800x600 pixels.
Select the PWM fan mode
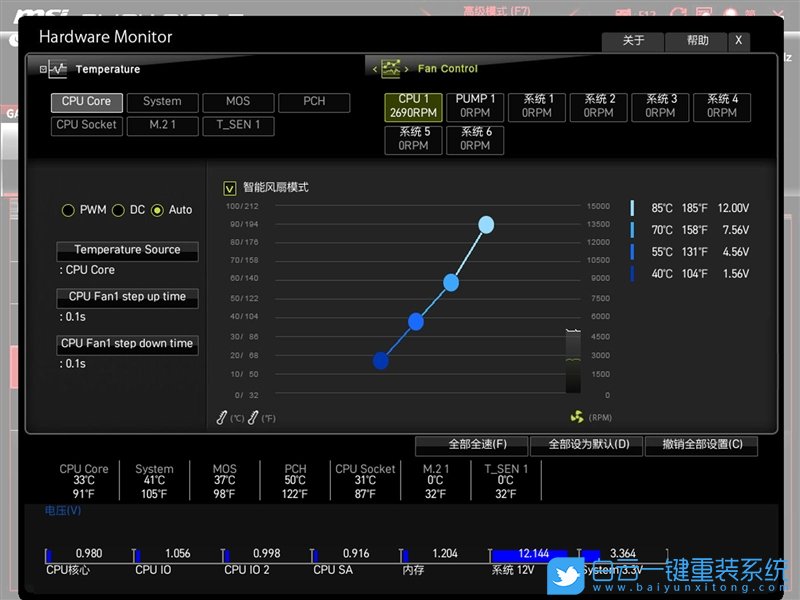[68, 210]
